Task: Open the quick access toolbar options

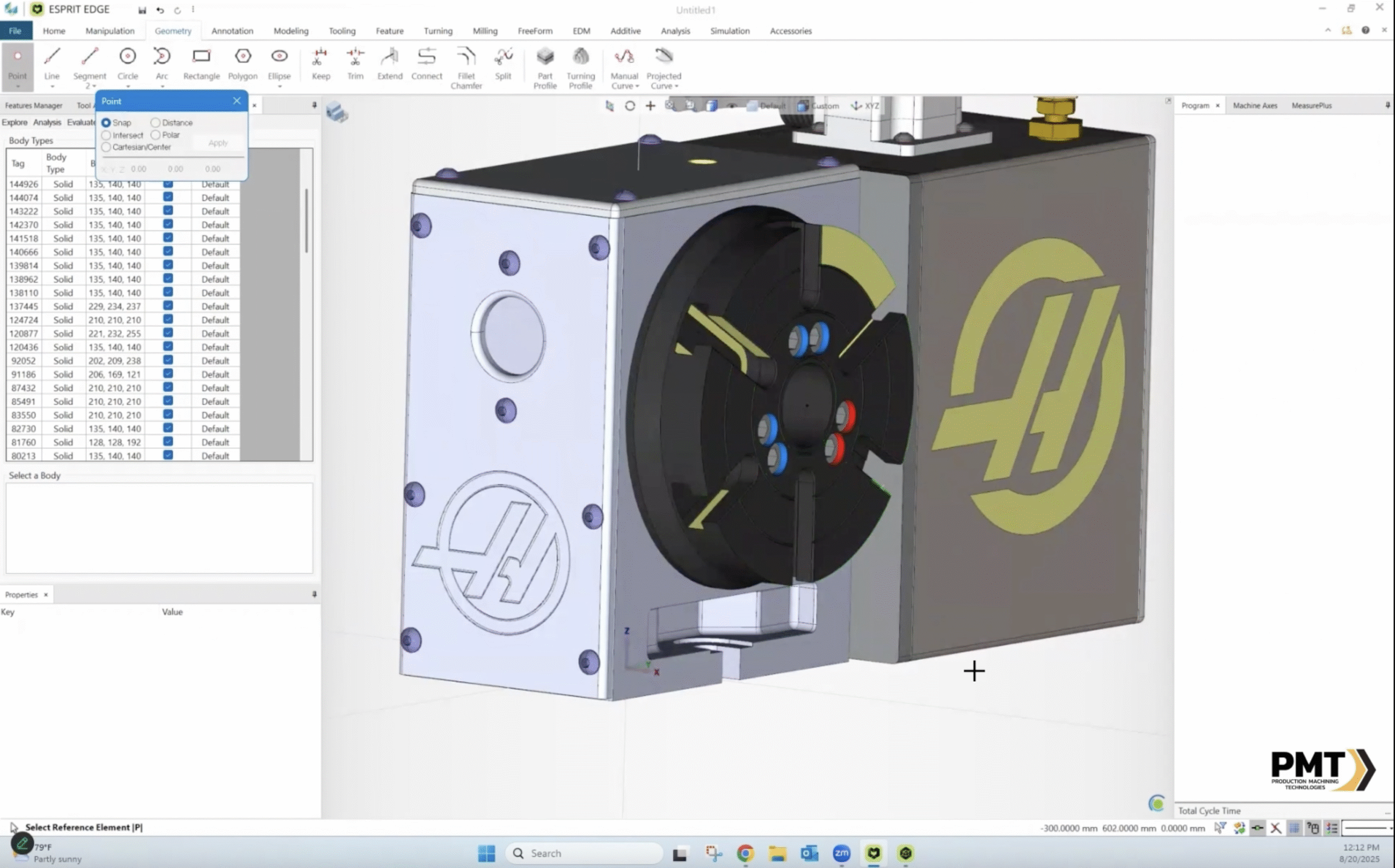Action: 193,10
